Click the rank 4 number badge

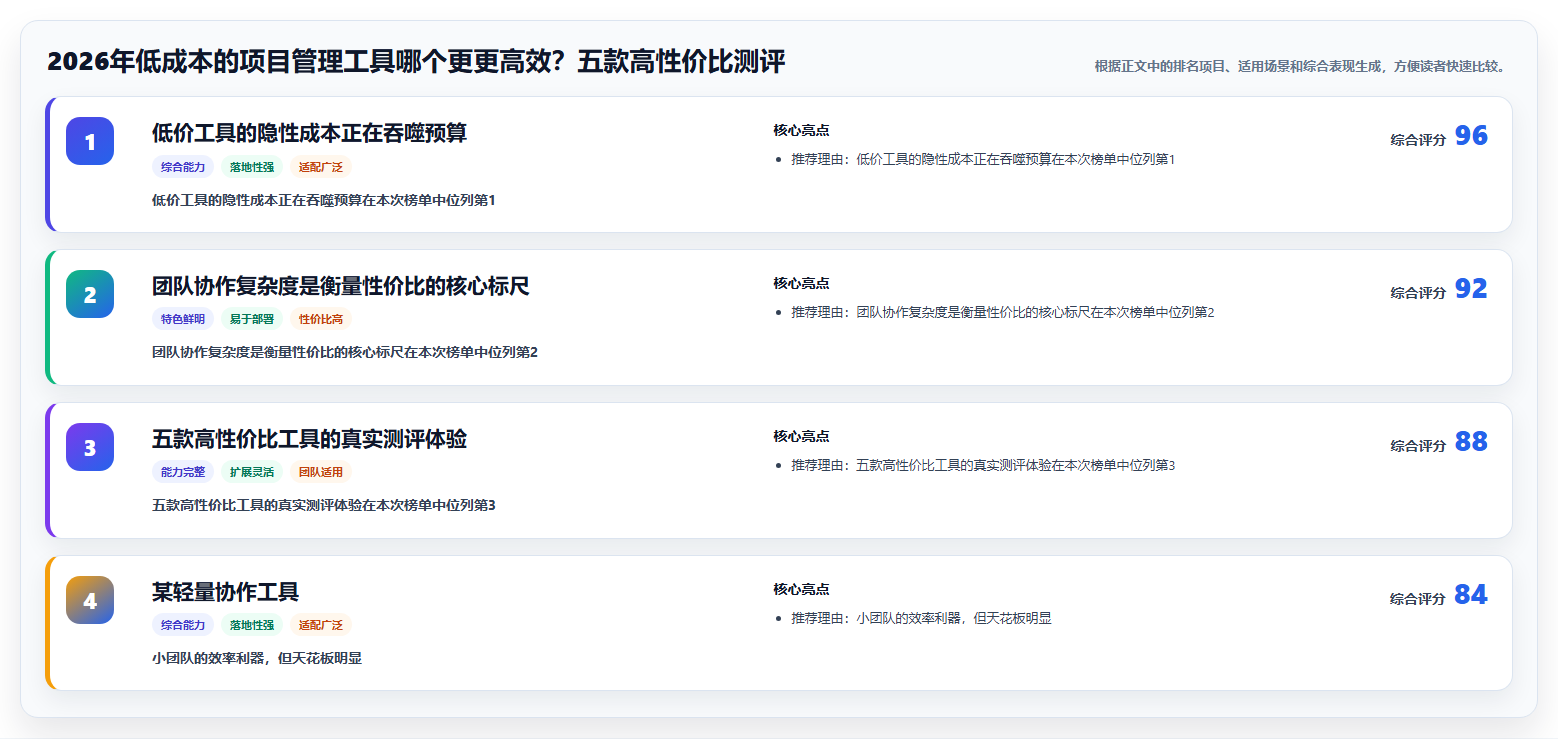pyautogui.click(x=90, y=600)
